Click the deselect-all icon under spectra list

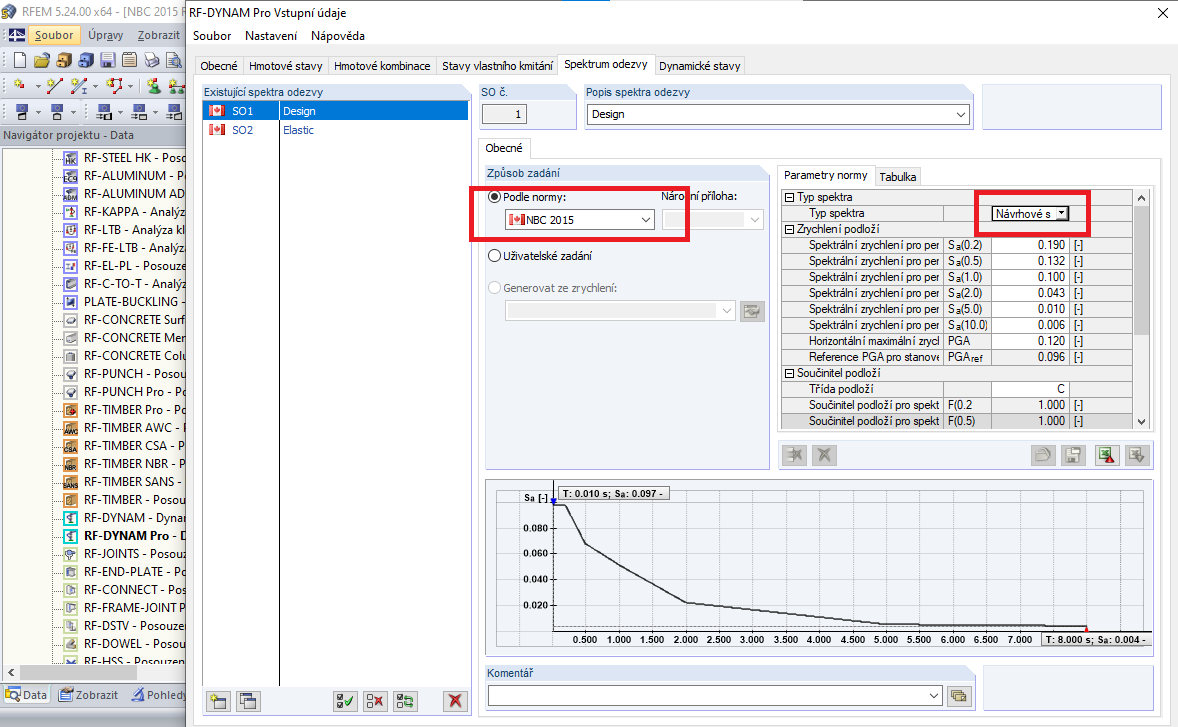coord(375,701)
